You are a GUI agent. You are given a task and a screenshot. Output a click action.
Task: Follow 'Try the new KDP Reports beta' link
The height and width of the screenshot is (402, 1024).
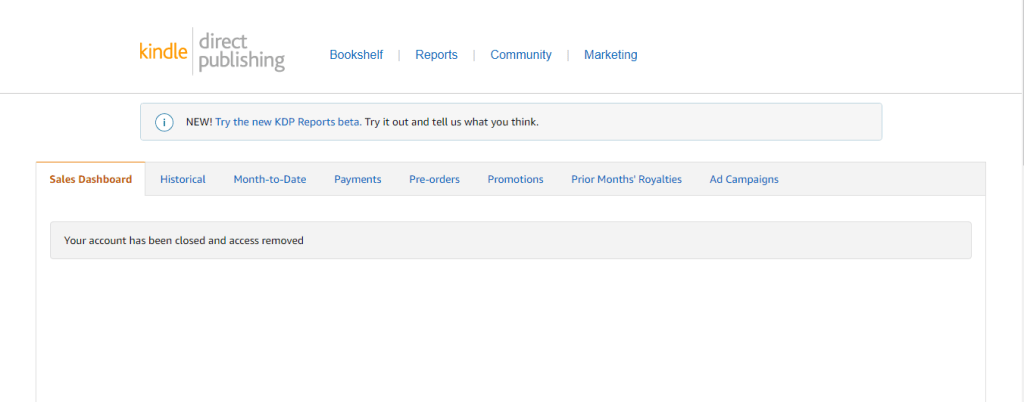[x=288, y=122]
